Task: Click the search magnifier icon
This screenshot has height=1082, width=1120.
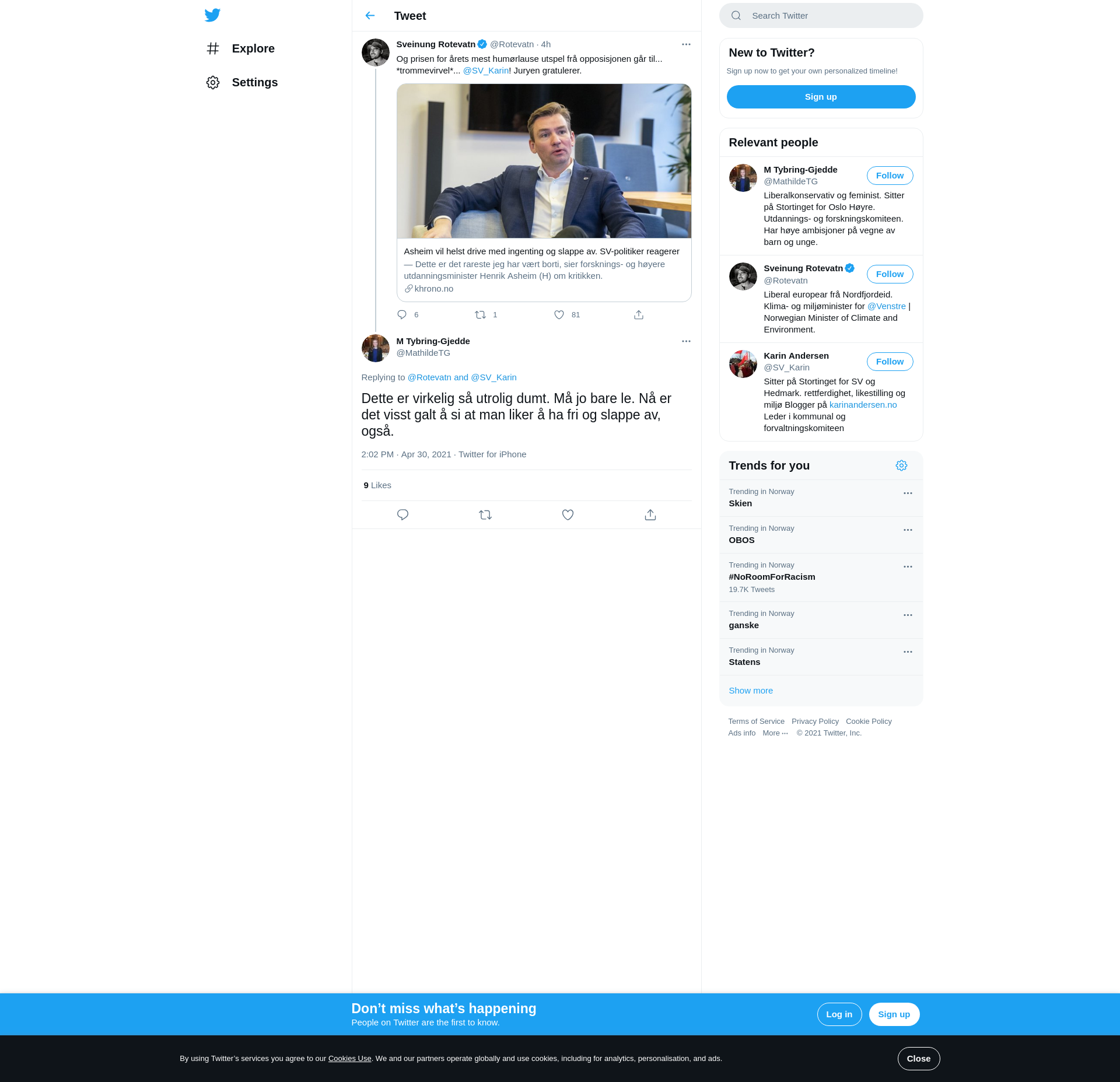Action: 736,16
